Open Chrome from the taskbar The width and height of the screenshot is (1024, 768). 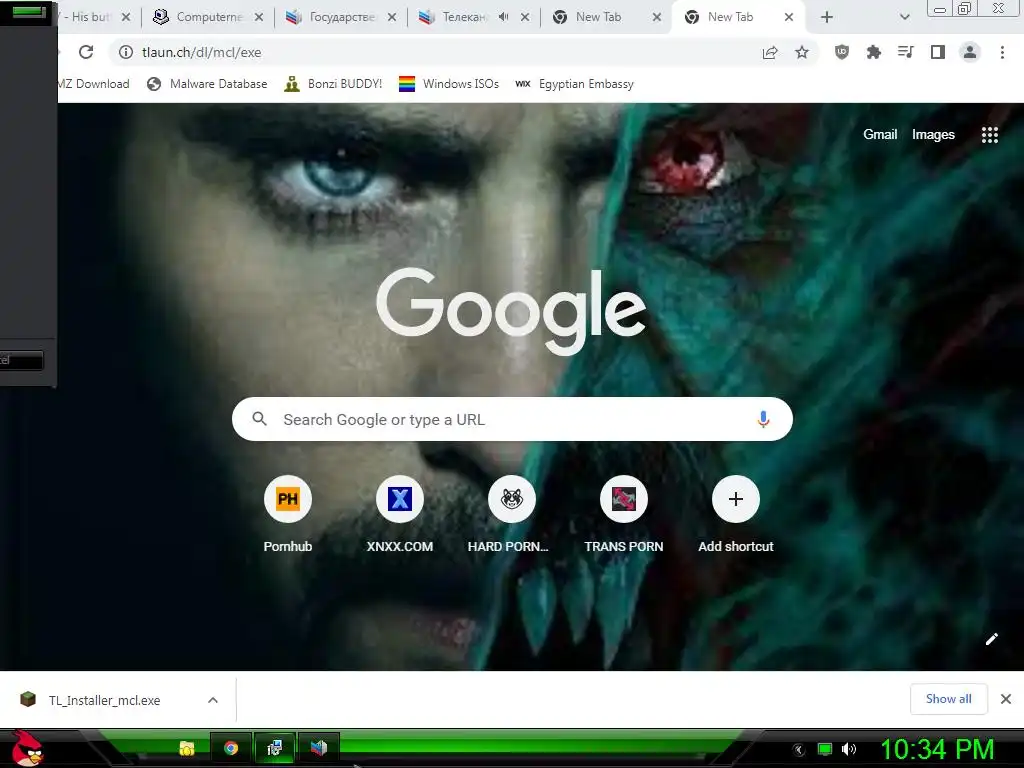pos(231,748)
